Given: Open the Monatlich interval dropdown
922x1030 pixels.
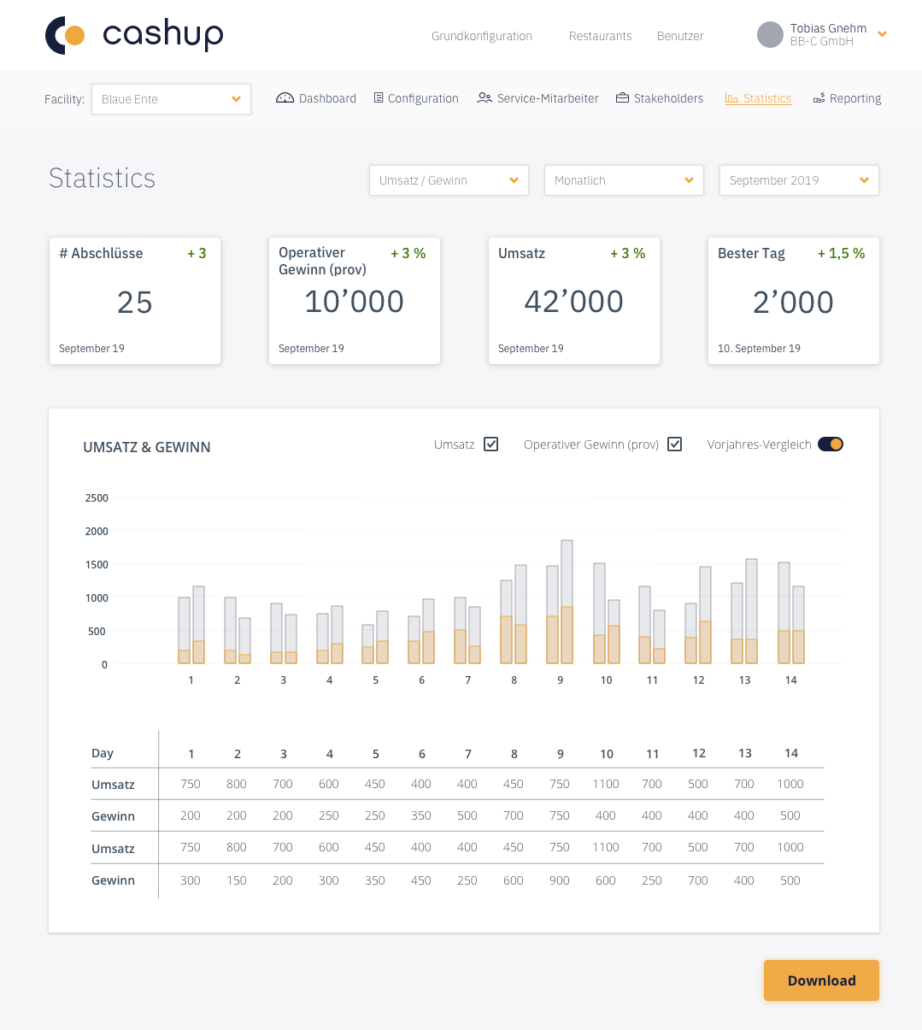Looking at the screenshot, I should click(623, 180).
